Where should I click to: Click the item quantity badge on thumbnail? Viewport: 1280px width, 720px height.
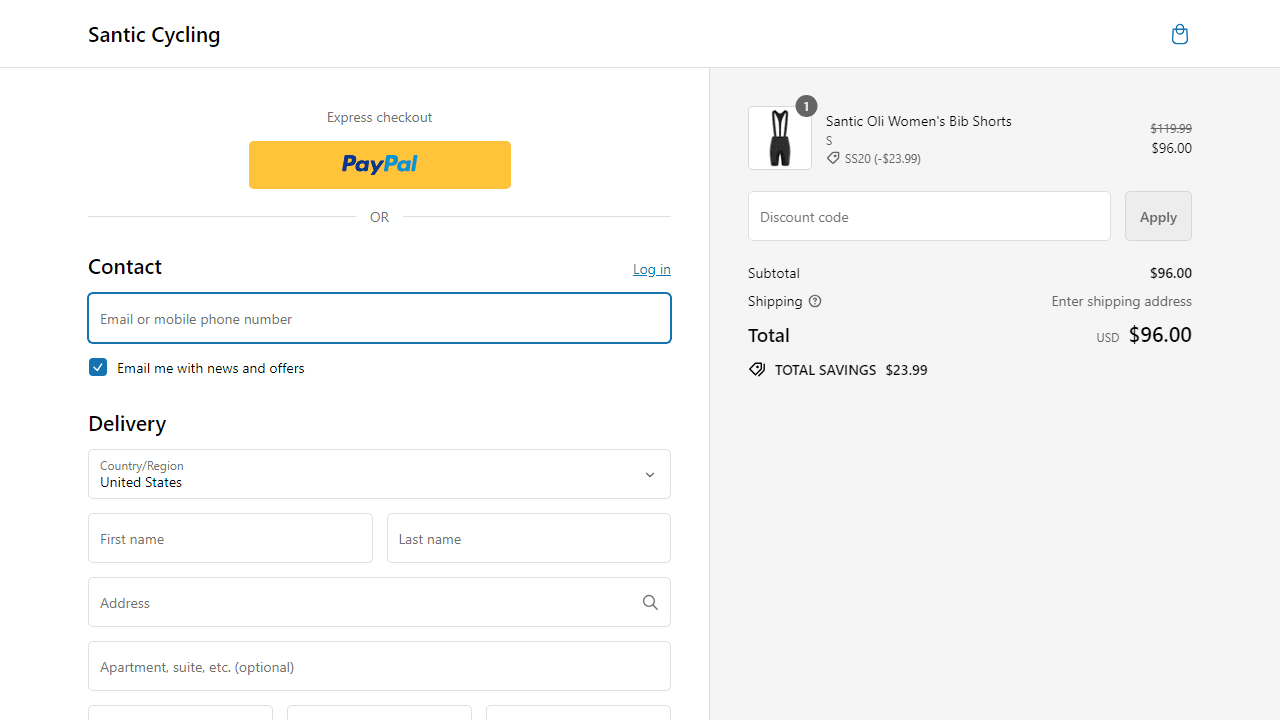point(806,106)
